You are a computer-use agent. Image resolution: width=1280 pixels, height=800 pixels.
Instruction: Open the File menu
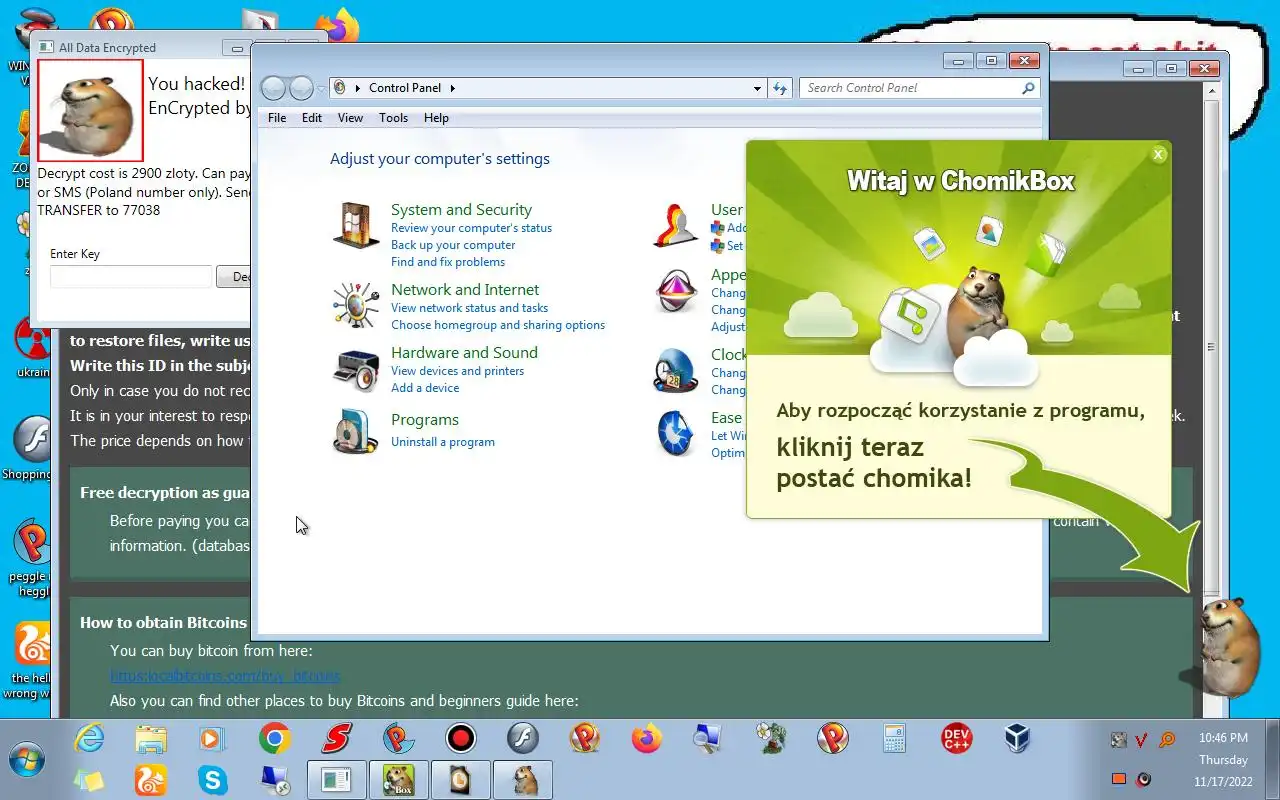point(277,118)
